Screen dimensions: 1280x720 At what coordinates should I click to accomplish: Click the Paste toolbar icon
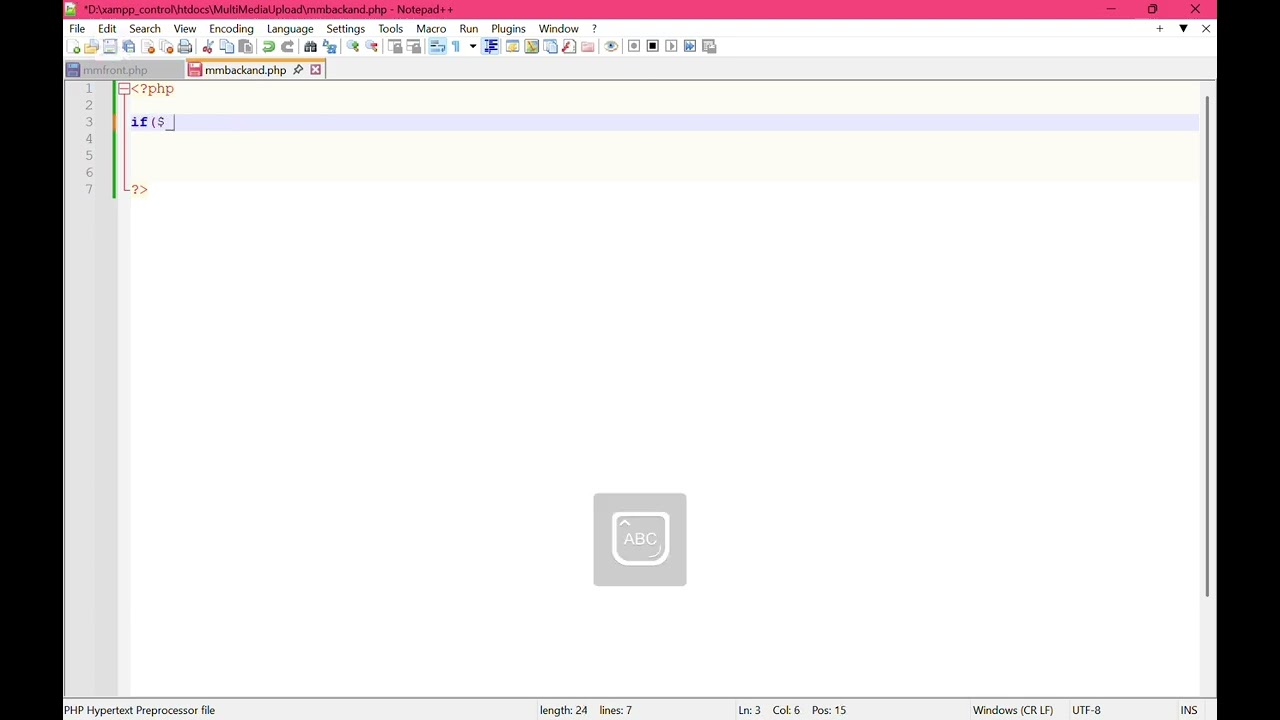pyautogui.click(x=246, y=46)
